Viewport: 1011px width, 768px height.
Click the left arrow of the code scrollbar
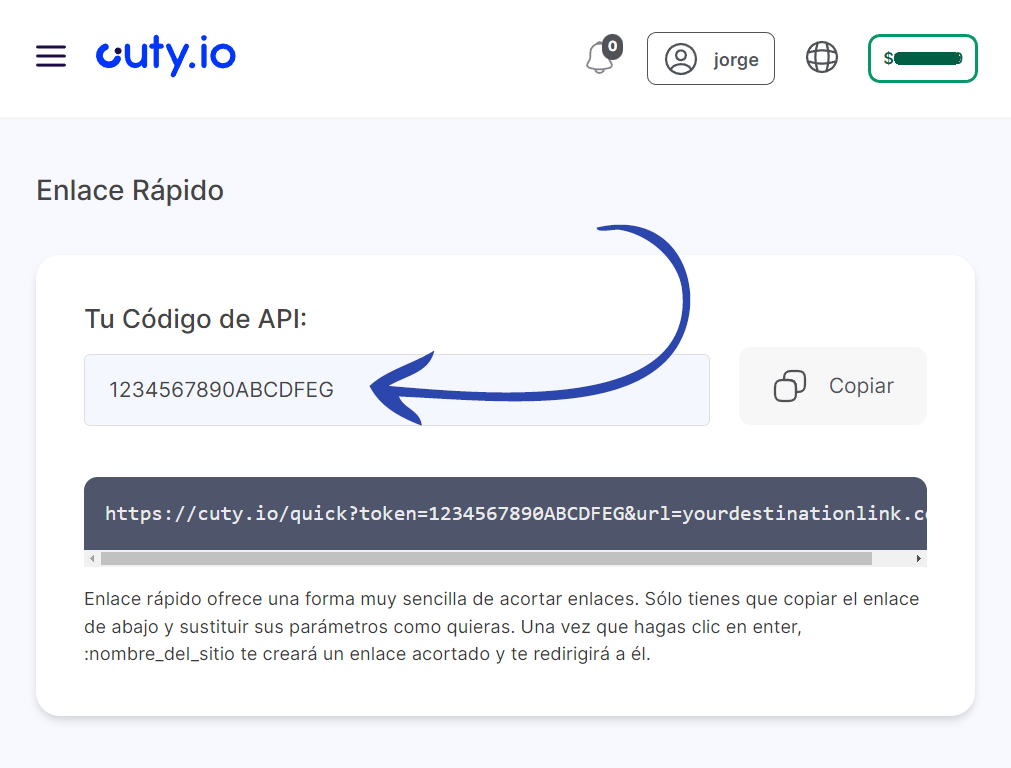click(92, 559)
